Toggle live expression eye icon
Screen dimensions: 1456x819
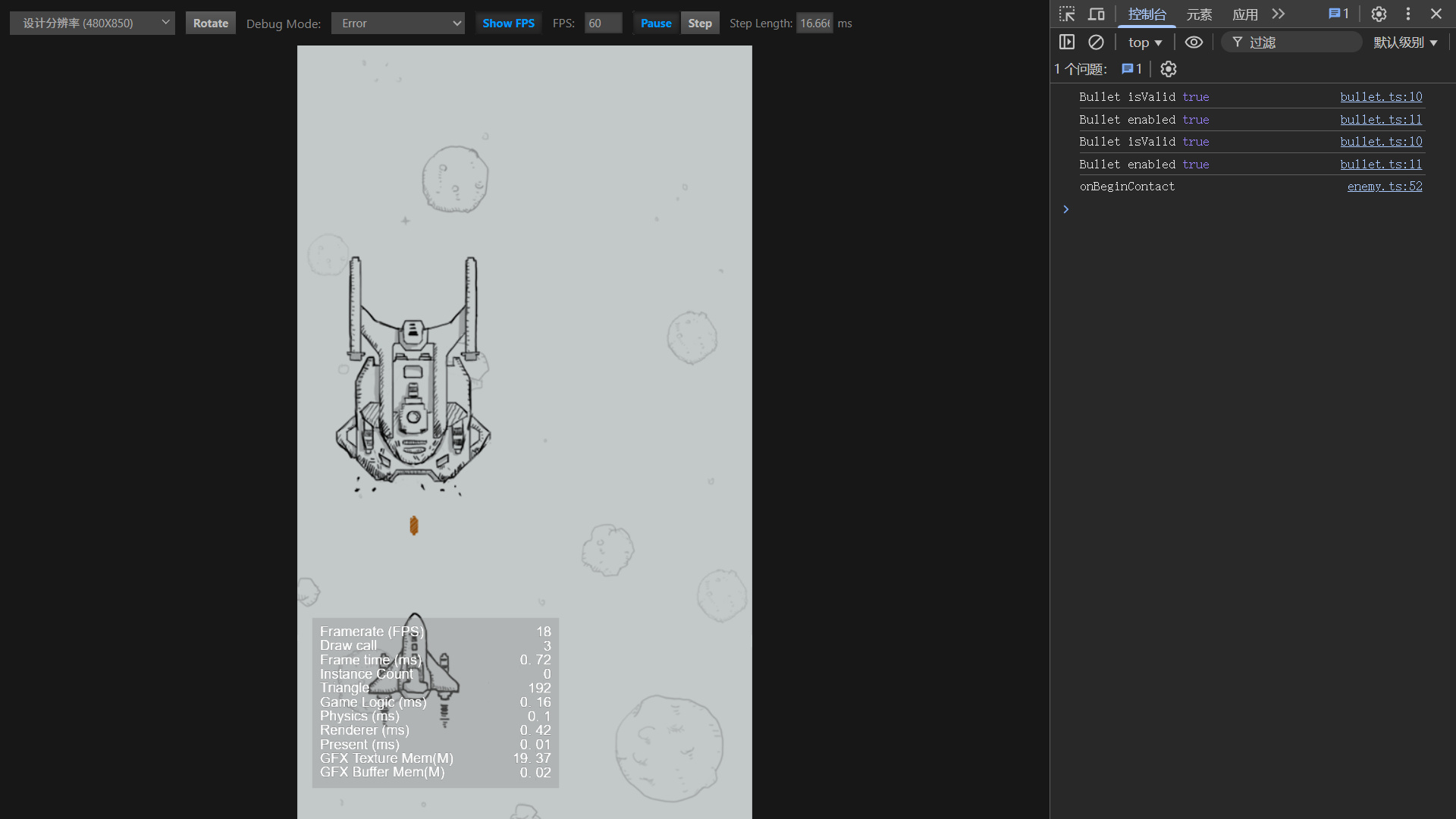[1194, 42]
